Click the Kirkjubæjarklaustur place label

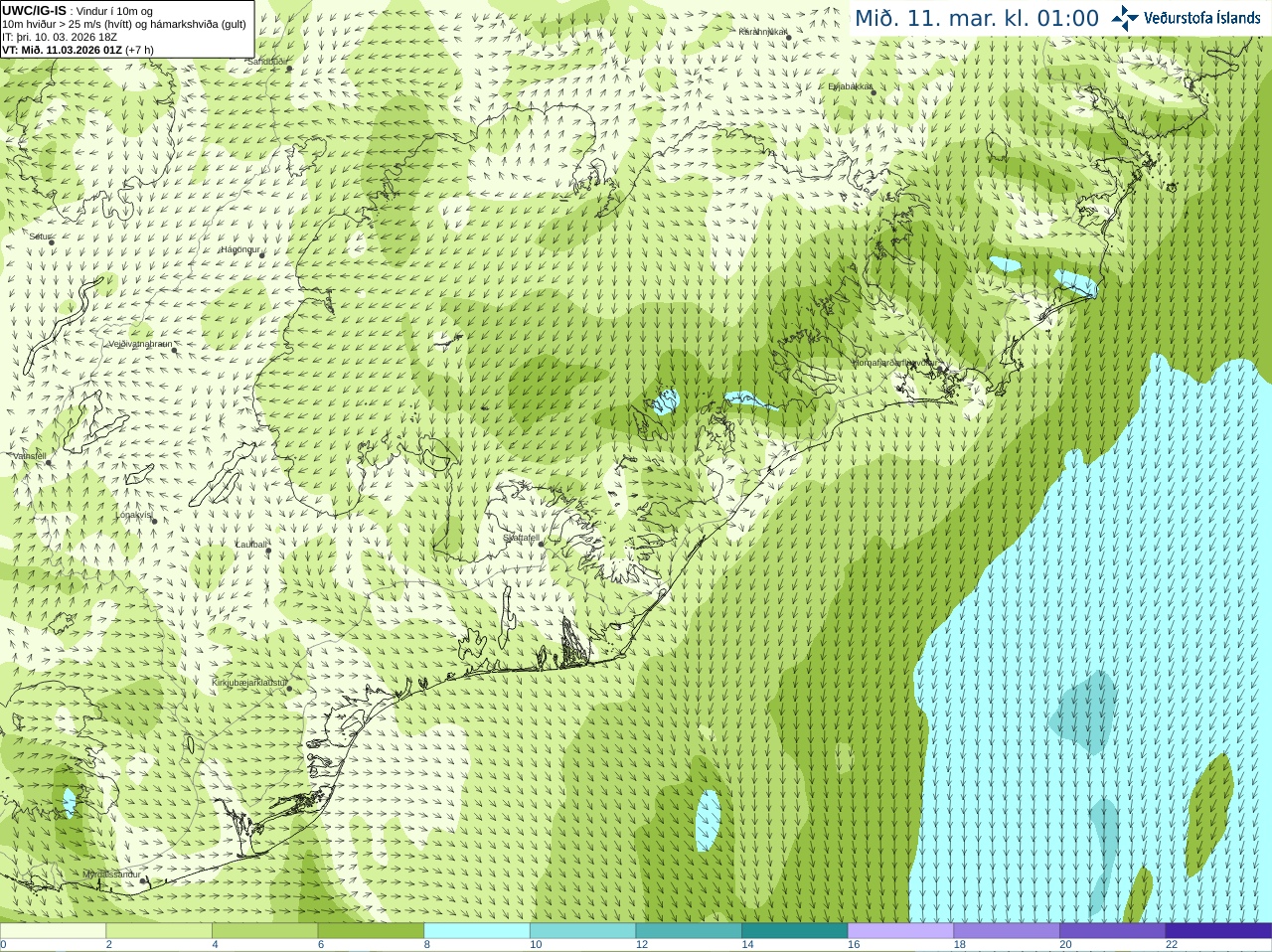248,683
